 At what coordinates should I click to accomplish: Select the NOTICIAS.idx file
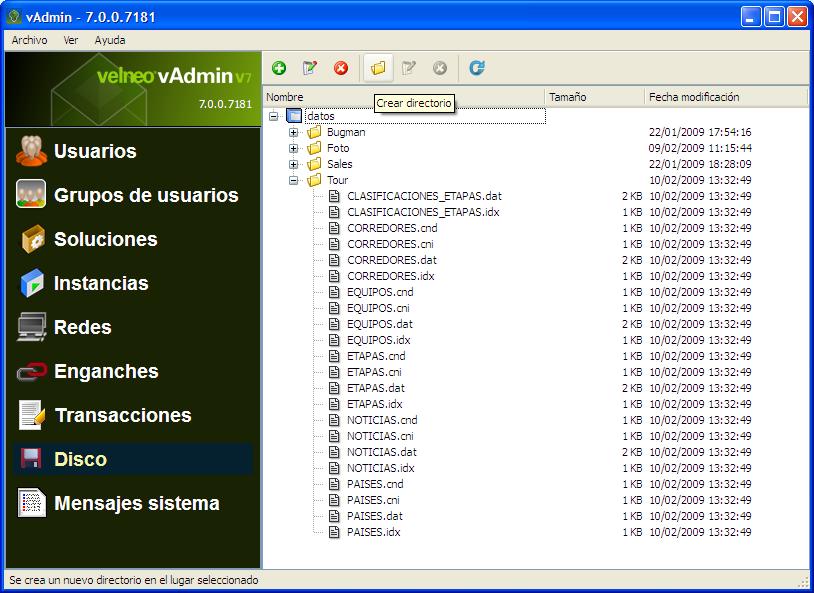pyautogui.click(x=380, y=468)
